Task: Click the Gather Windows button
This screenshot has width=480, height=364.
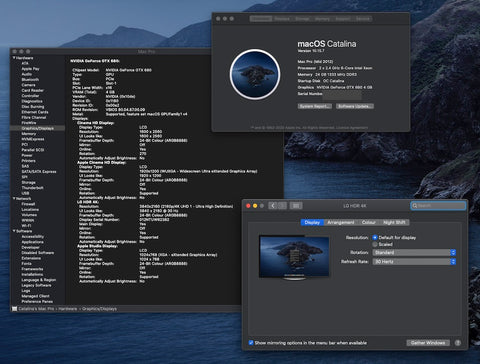Action: (428, 343)
